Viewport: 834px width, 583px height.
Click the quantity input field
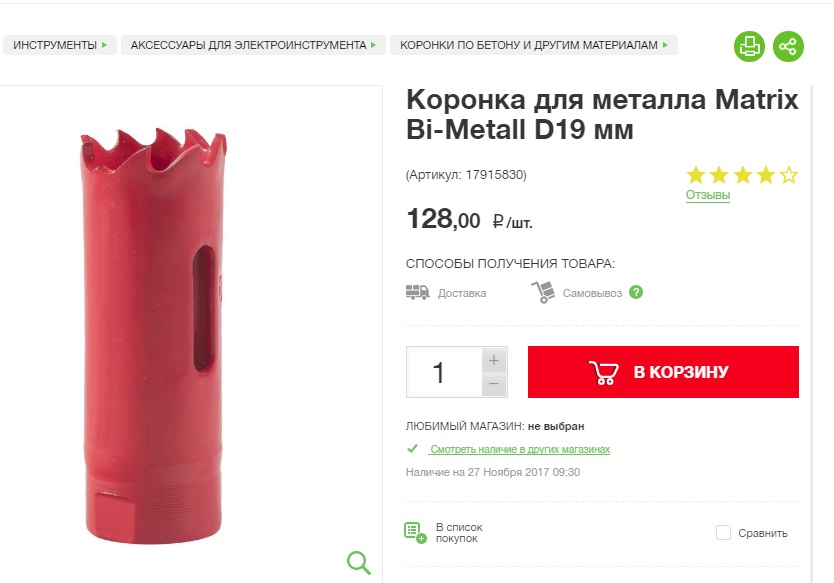point(444,372)
